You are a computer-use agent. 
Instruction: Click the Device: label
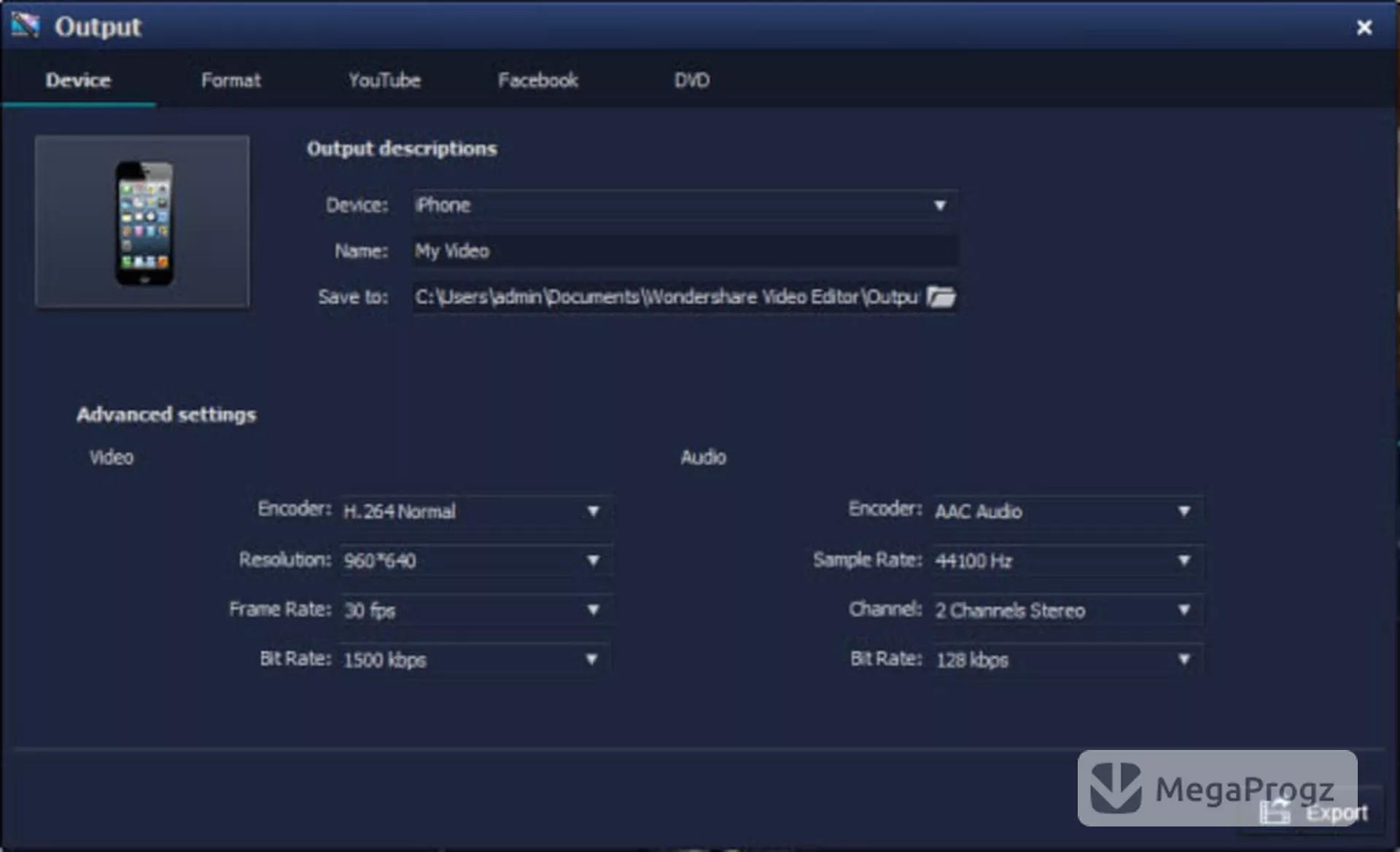357,205
